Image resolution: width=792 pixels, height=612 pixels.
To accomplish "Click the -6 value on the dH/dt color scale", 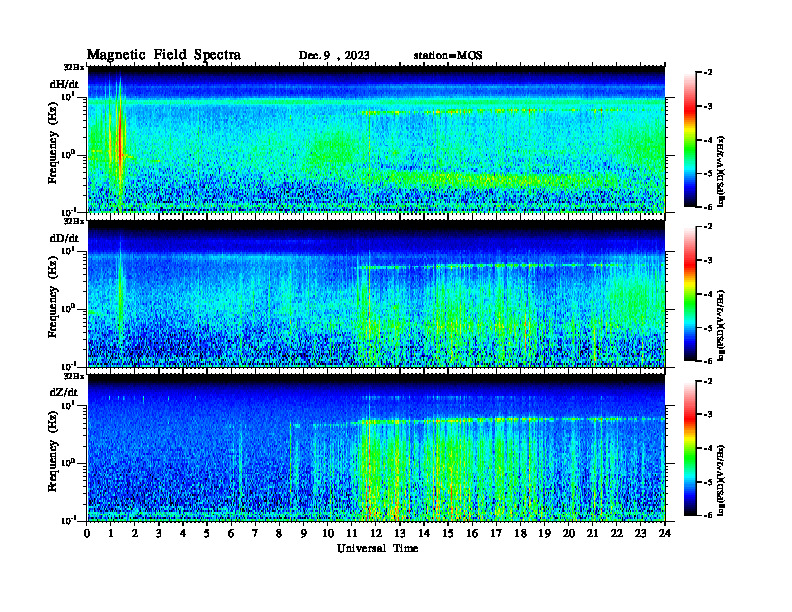I will 708,207.
